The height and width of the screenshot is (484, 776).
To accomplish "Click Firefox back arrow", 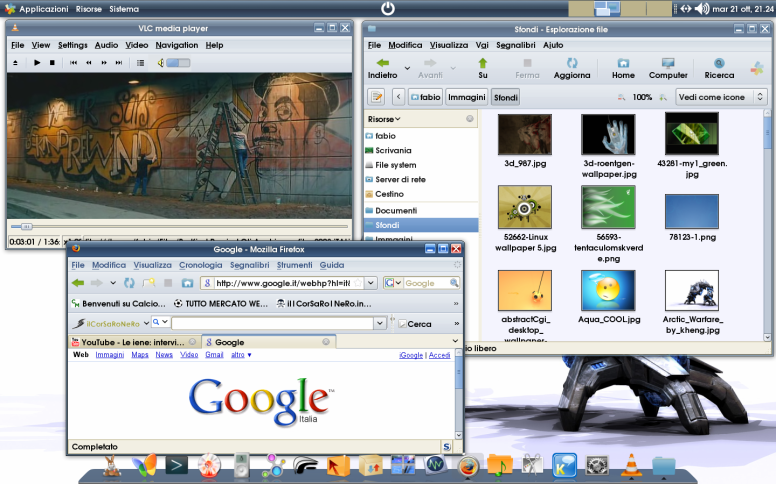I will 78,283.
